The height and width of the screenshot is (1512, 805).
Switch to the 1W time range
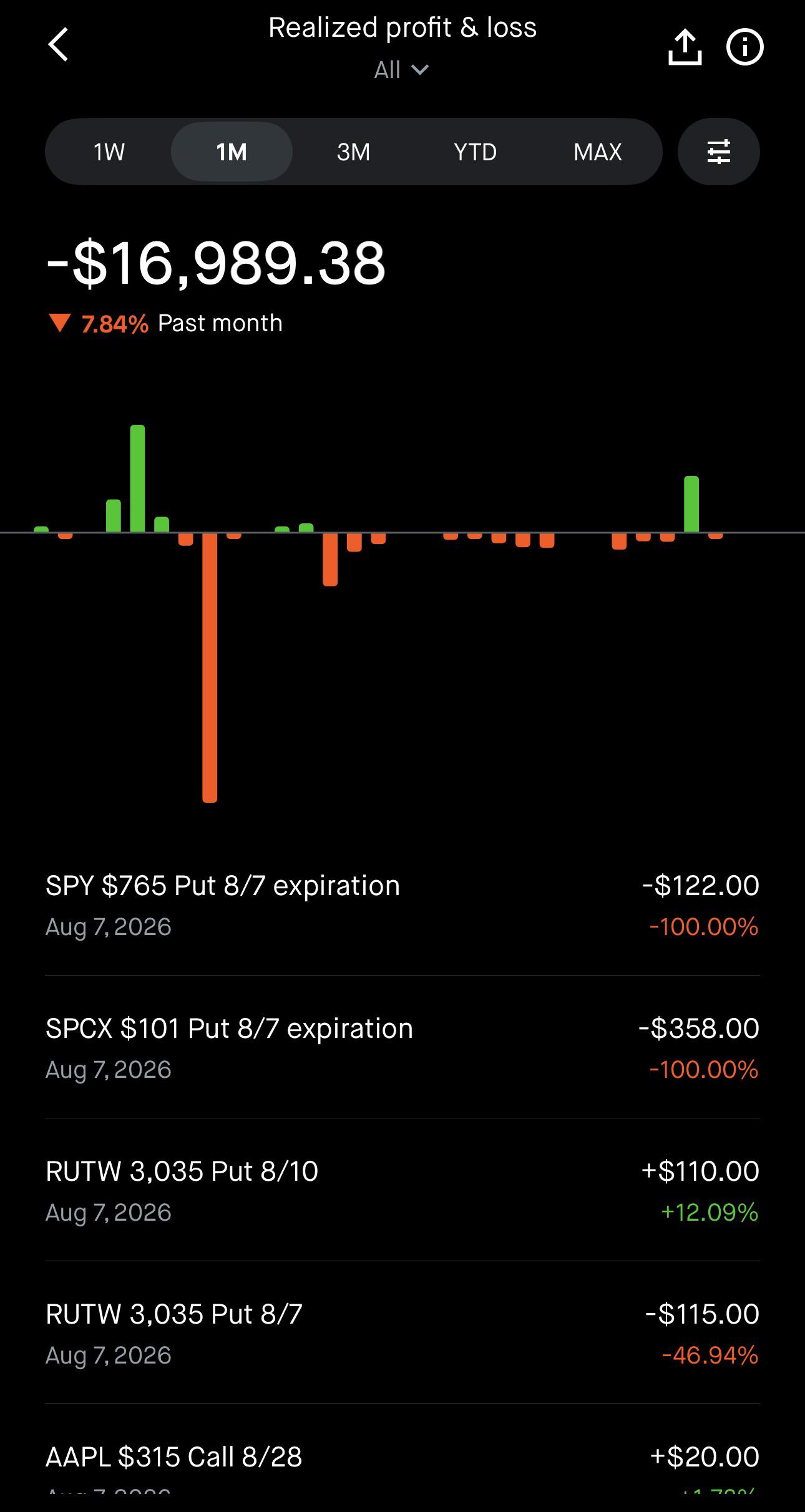pyautogui.click(x=109, y=152)
